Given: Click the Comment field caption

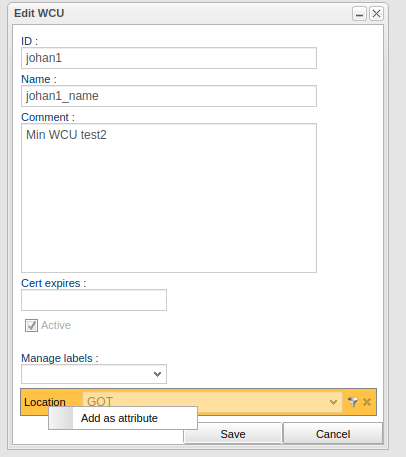Looking at the screenshot, I should point(48,117).
